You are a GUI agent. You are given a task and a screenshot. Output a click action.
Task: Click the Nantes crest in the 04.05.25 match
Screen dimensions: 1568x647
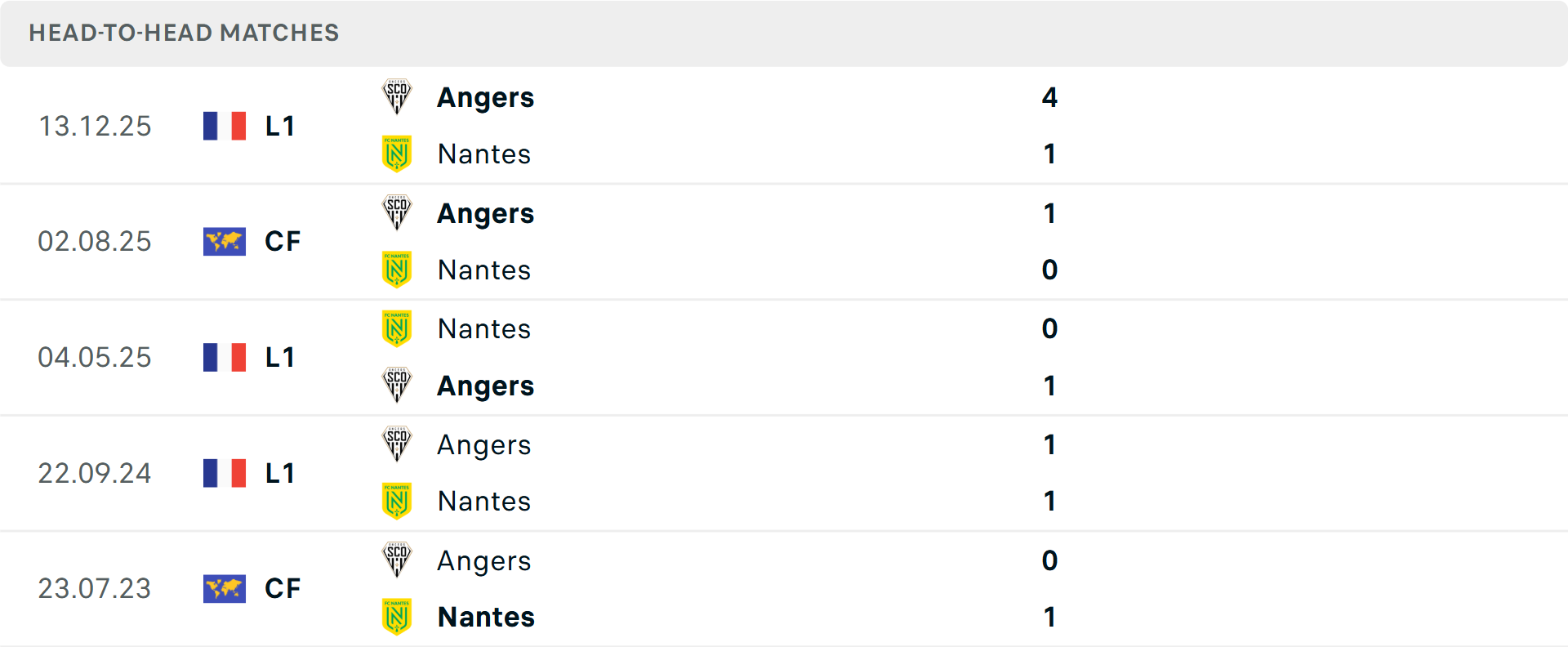coord(397,328)
